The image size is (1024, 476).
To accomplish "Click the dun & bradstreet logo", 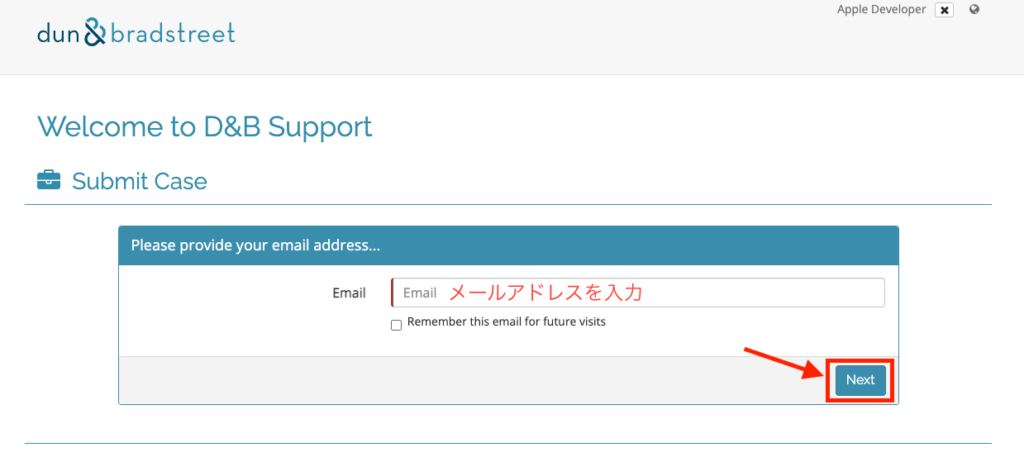I will coord(136,33).
